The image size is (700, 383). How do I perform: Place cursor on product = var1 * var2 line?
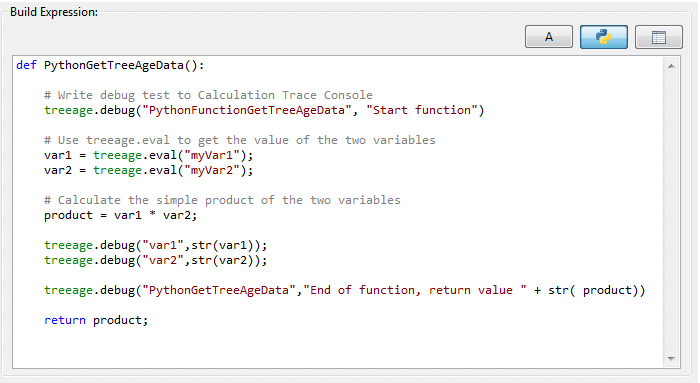tap(120, 215)
